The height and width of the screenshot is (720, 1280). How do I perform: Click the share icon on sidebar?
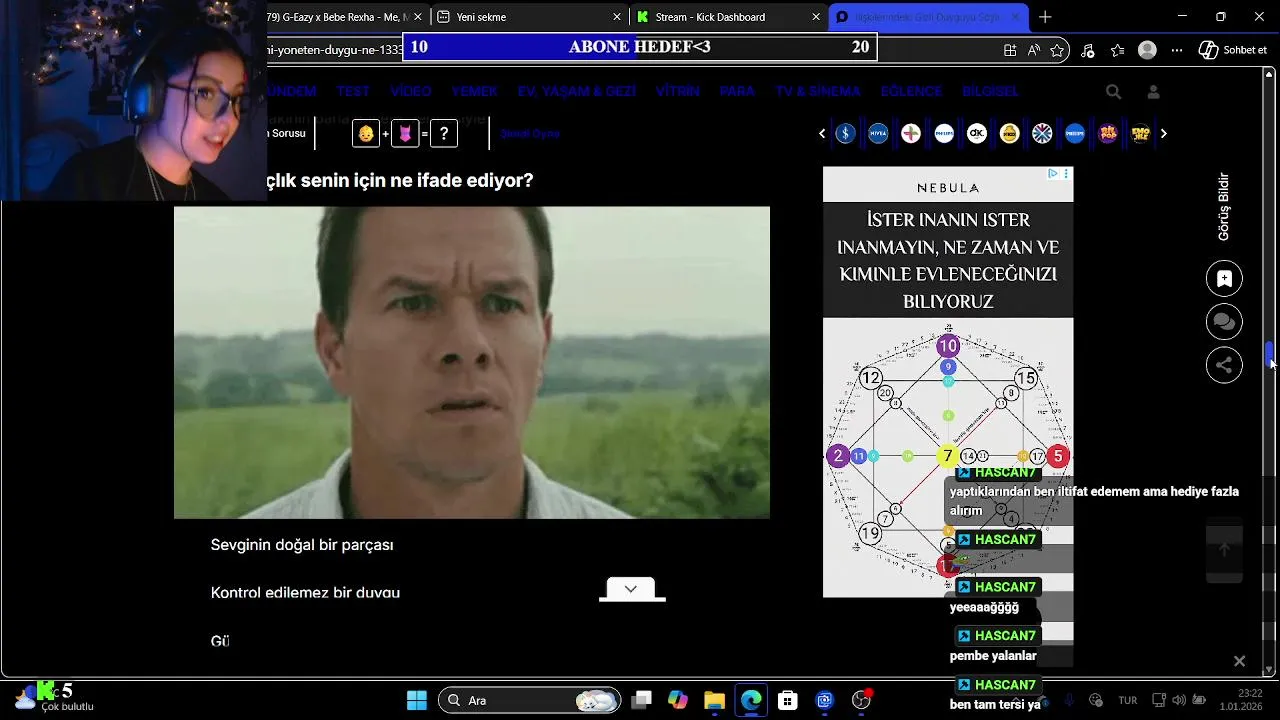click(x=1224, y=365)
